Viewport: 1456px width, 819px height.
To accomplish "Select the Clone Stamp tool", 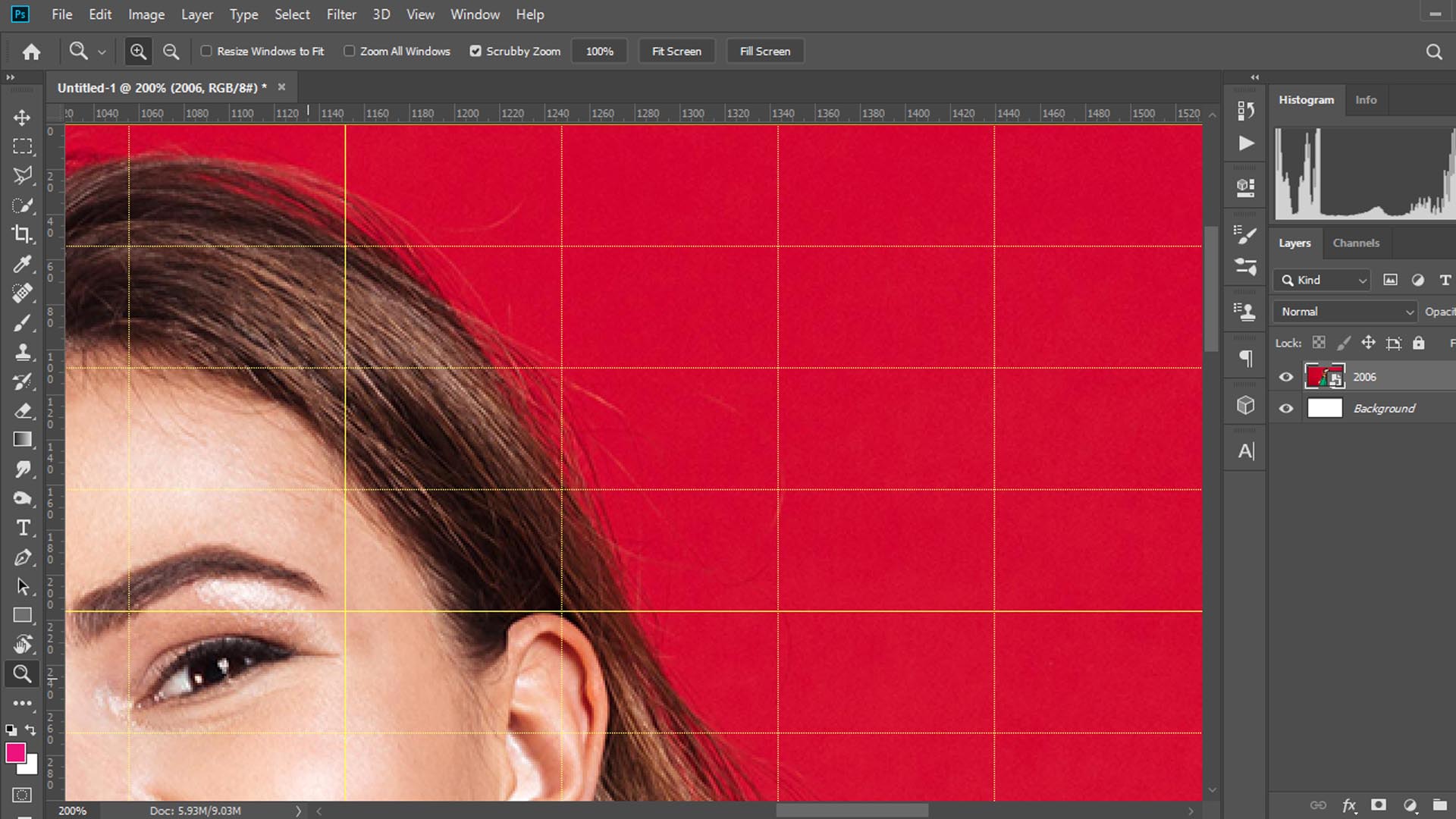I will tap(22, 352).
